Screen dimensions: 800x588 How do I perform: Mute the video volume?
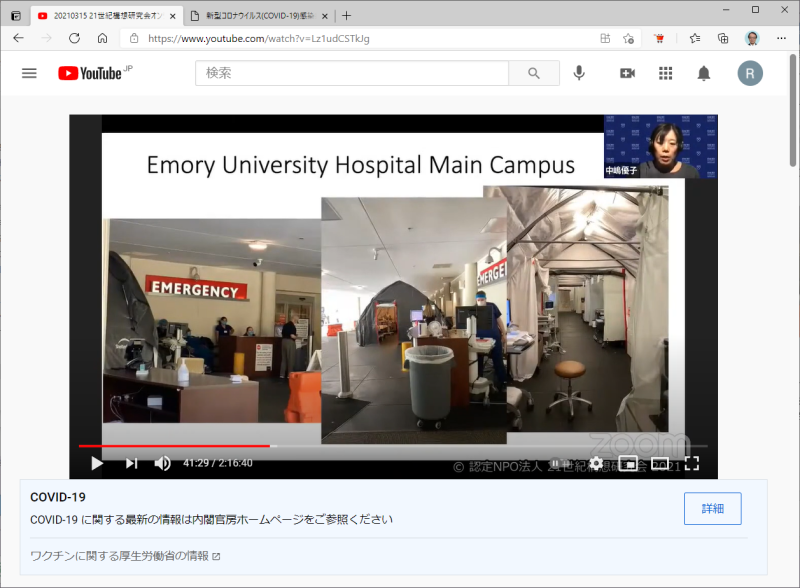click(162, 463)
